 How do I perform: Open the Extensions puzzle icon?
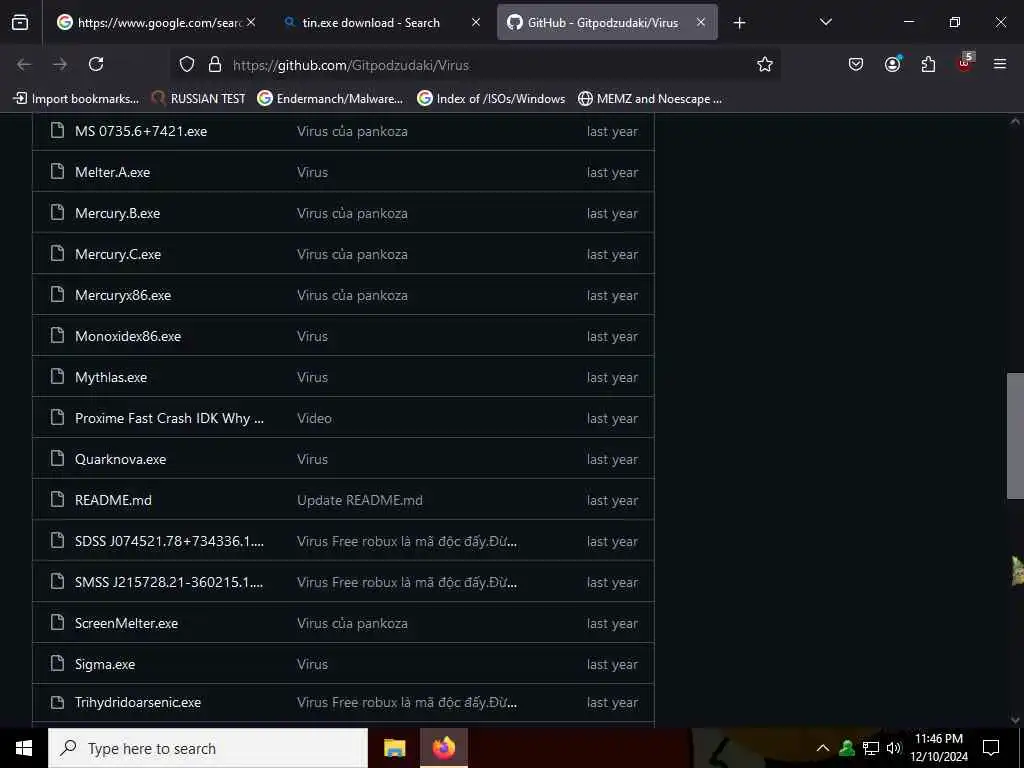[x=928, y=64]
